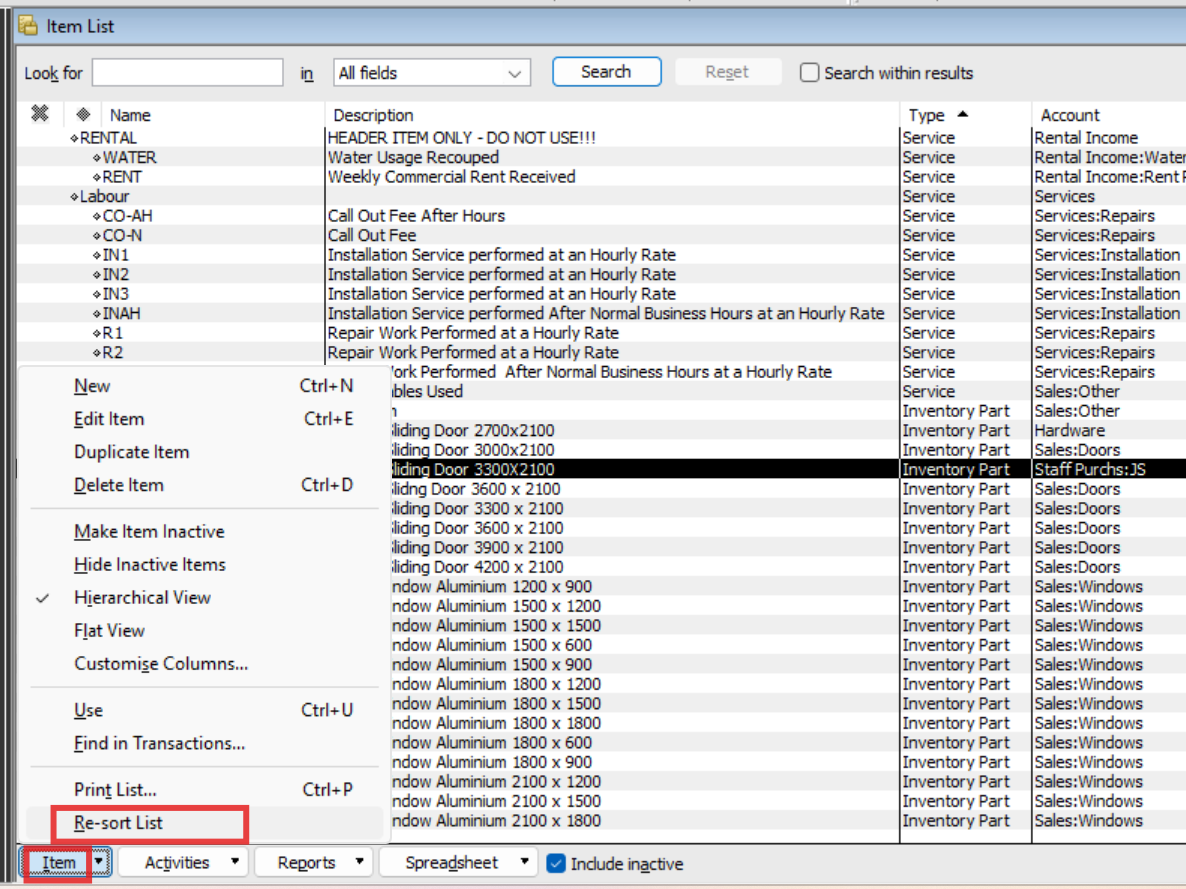Select the INAH item row
The height and width of the screenshot is (889, 1186).
pos(601,314)
